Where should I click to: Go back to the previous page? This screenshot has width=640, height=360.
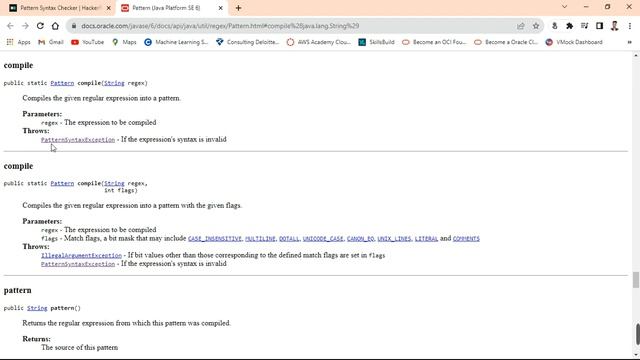tap(10, 26)
